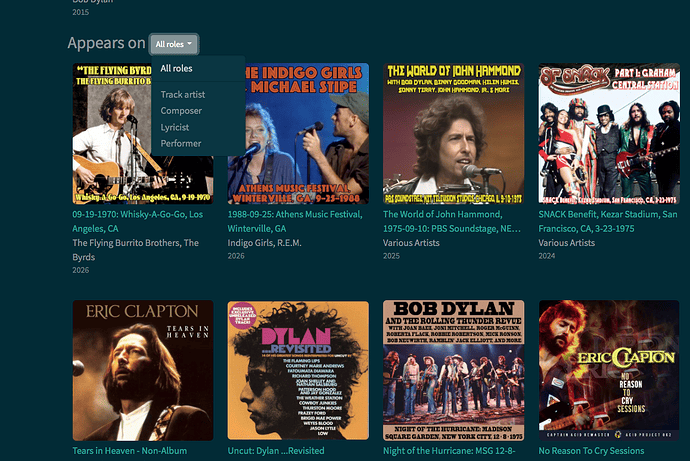Click year 2025 under John Hammond album

click(x=391, y=256)
